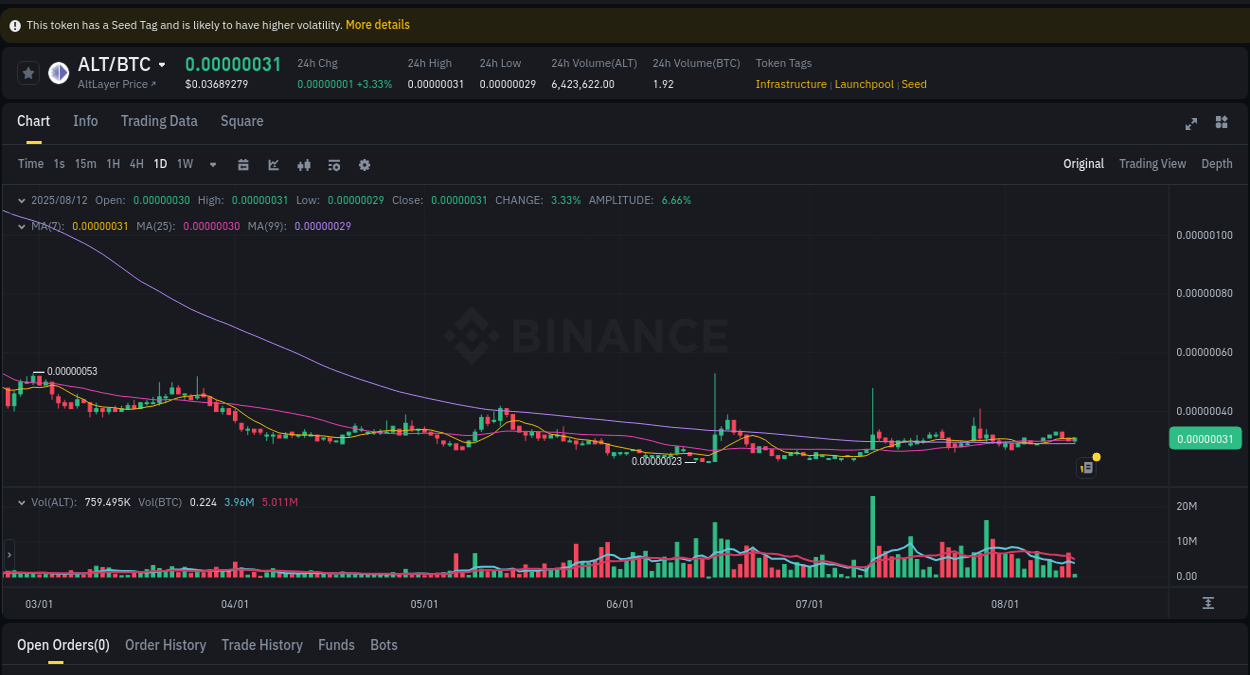Open the Order History tab
1250x675 pixels.
[x=165, y=645]
